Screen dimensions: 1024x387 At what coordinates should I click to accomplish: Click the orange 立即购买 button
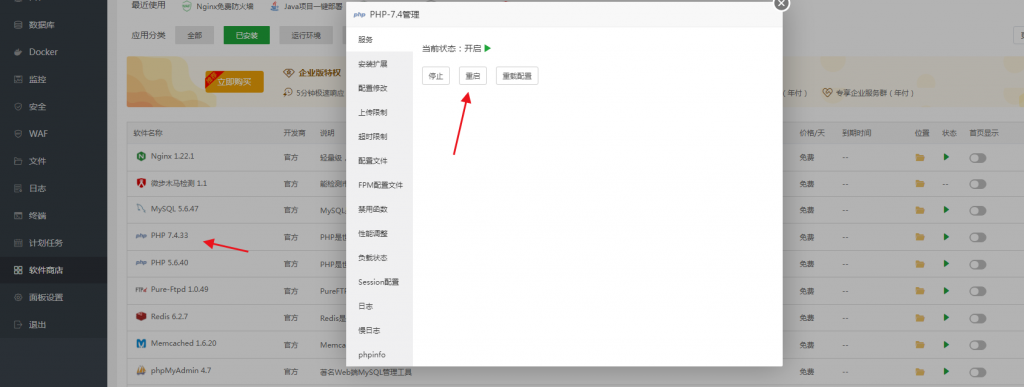coord(234,82)
